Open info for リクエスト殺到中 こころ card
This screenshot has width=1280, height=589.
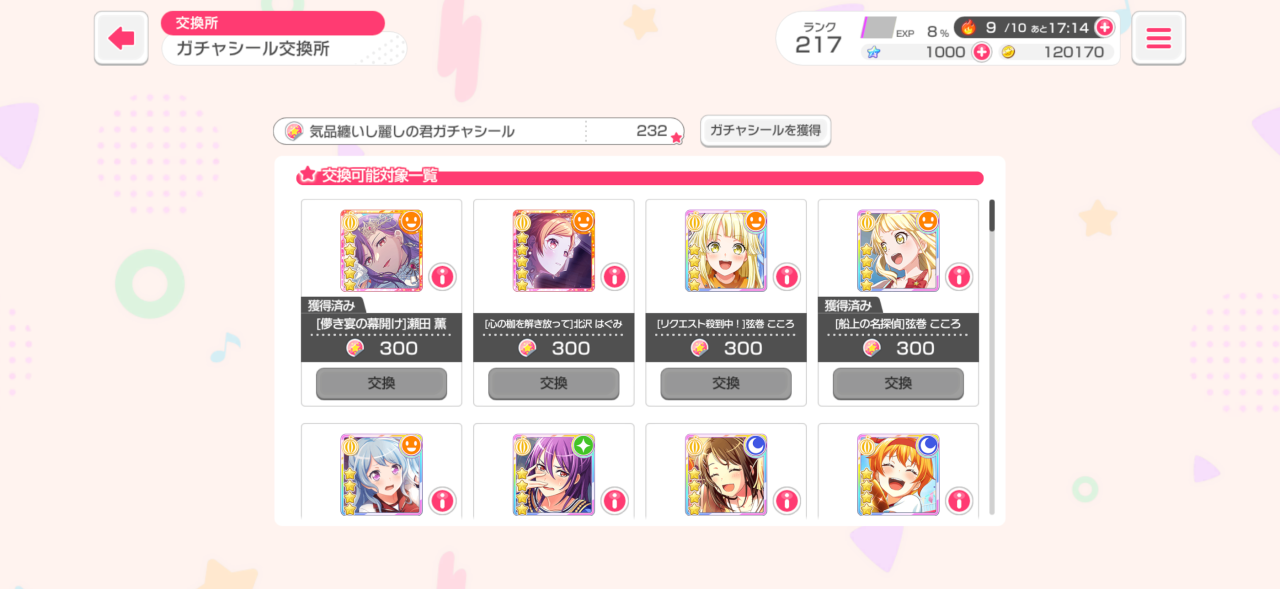786,276
